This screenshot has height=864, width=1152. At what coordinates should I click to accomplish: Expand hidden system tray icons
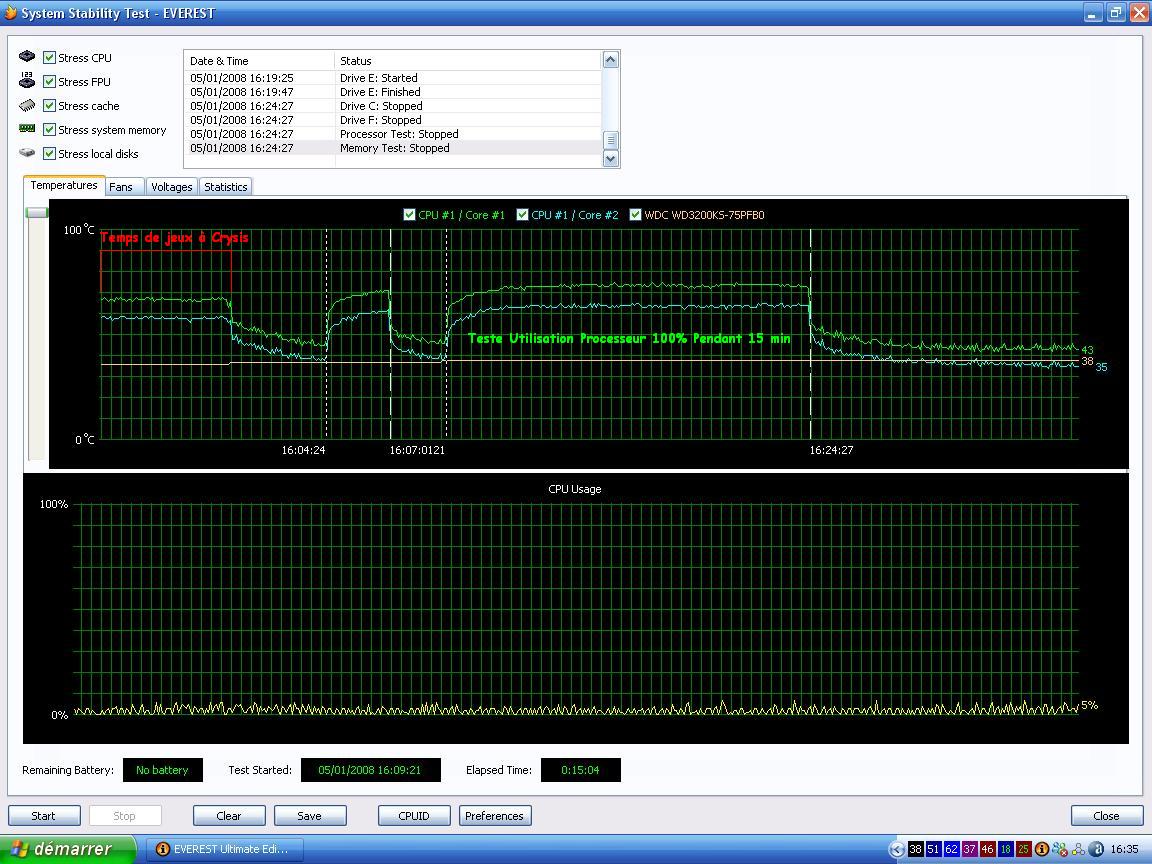pos(896,849)
